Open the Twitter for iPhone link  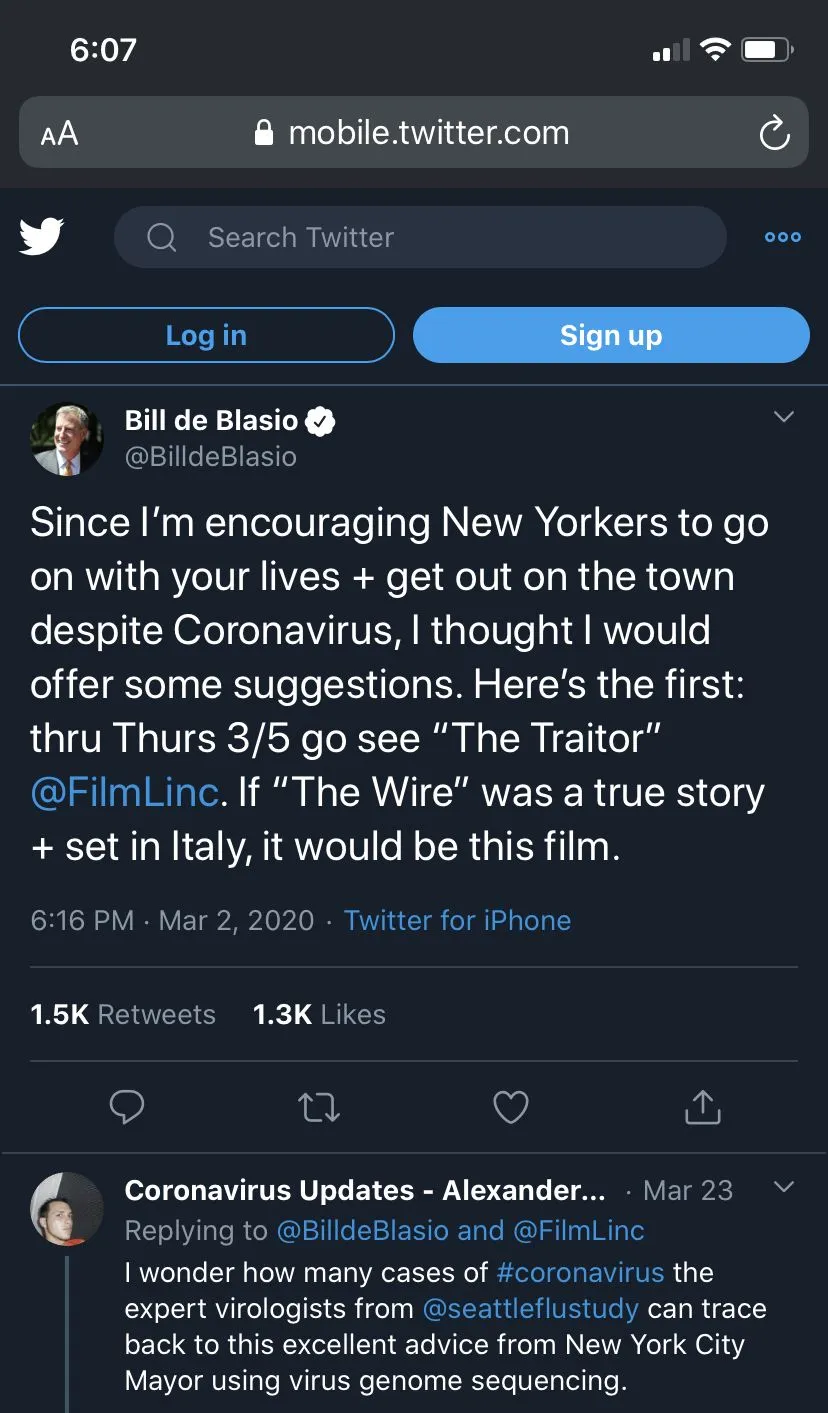[457, 920]
